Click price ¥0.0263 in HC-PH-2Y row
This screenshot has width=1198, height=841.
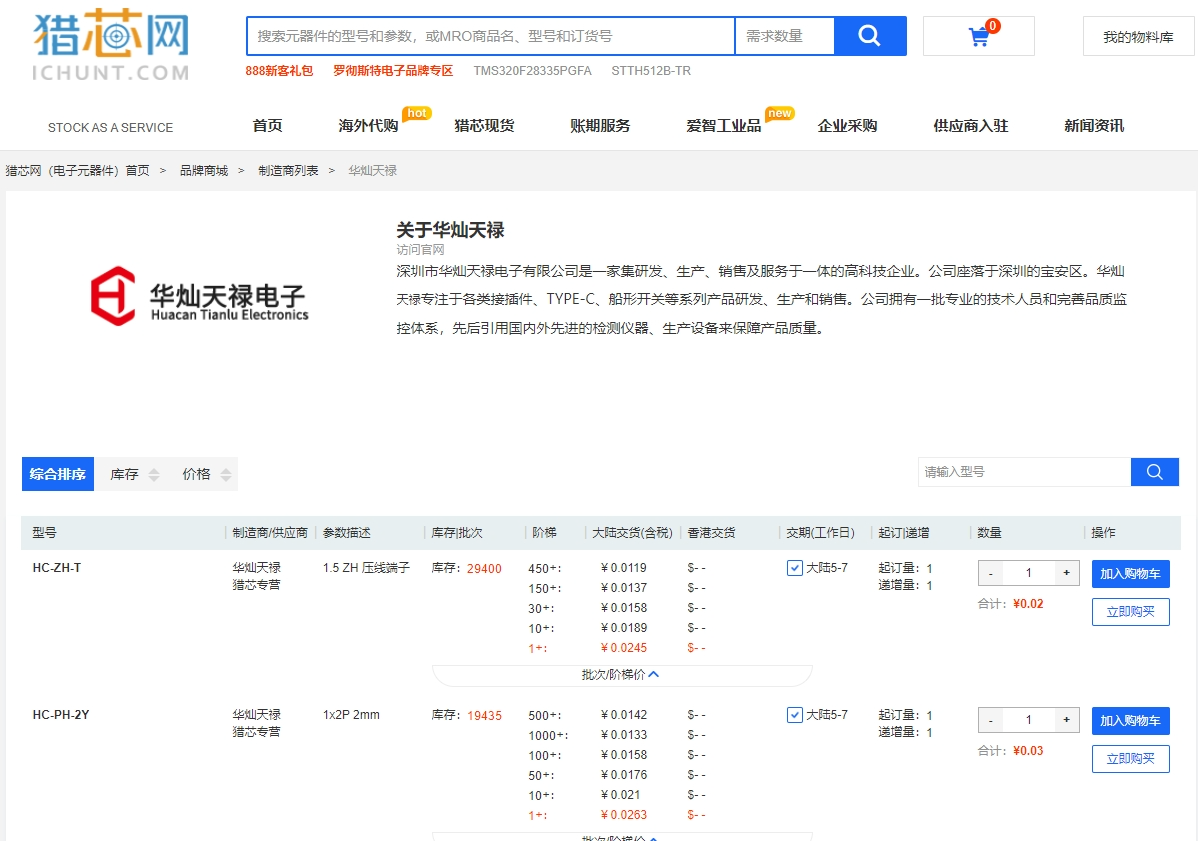coord(623,815)
